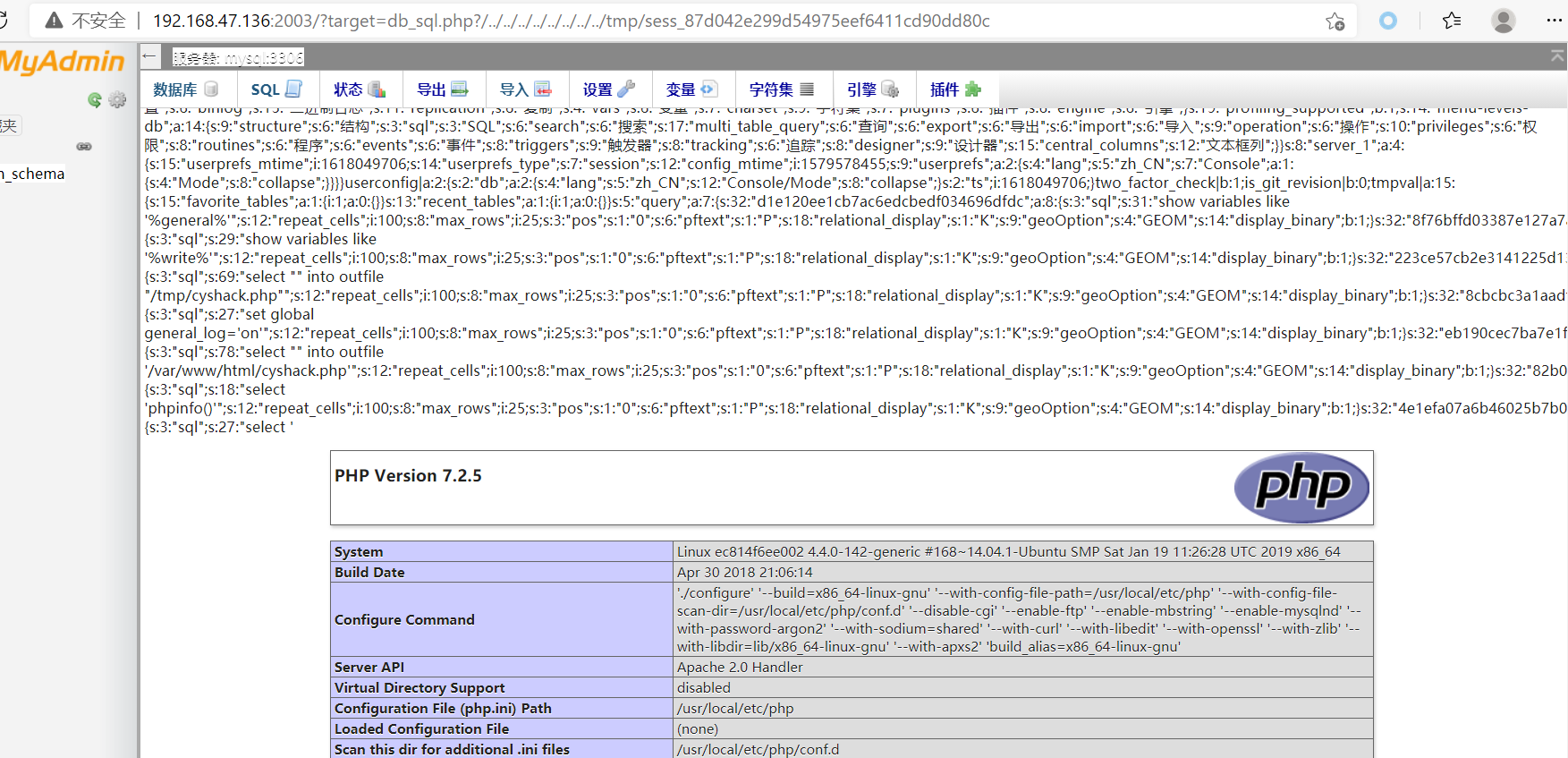The width and height of the screenshot is (1568, 758).
Task: Open the 设置 (Settings) tab
Action: click(x=610, y=89)
